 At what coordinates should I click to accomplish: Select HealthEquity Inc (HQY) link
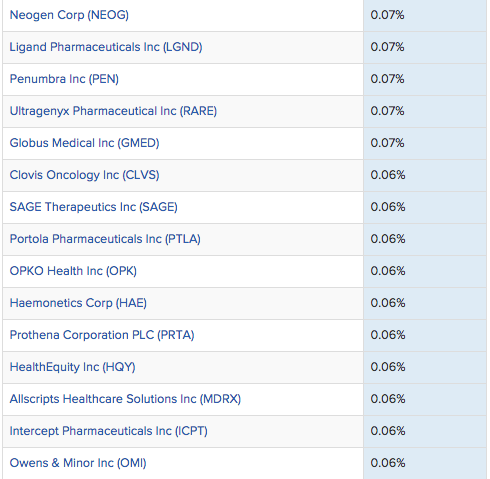click(72, 367)
